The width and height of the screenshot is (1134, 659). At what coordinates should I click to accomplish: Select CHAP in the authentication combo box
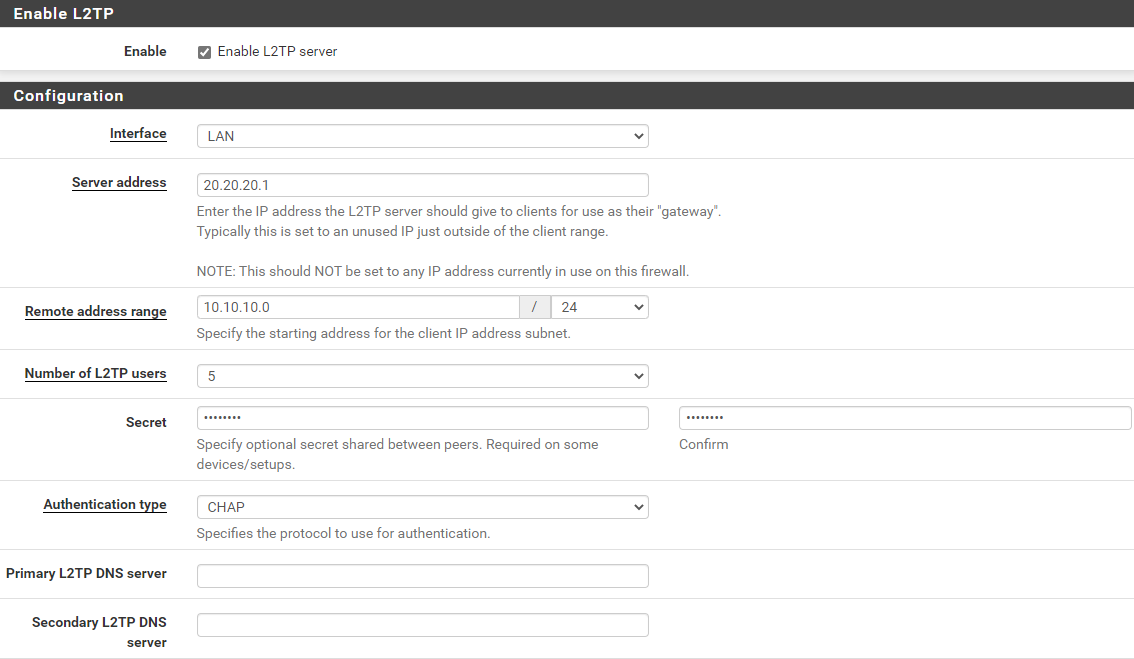click(420, 507)
